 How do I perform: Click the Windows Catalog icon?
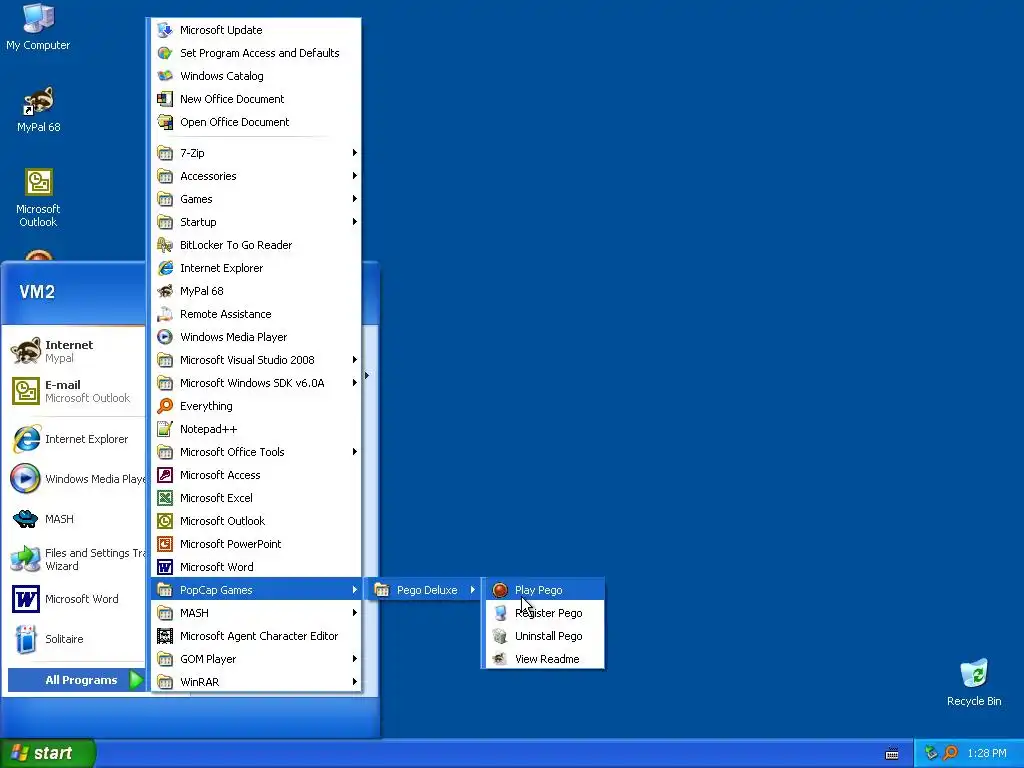click(x=165, y=76)
